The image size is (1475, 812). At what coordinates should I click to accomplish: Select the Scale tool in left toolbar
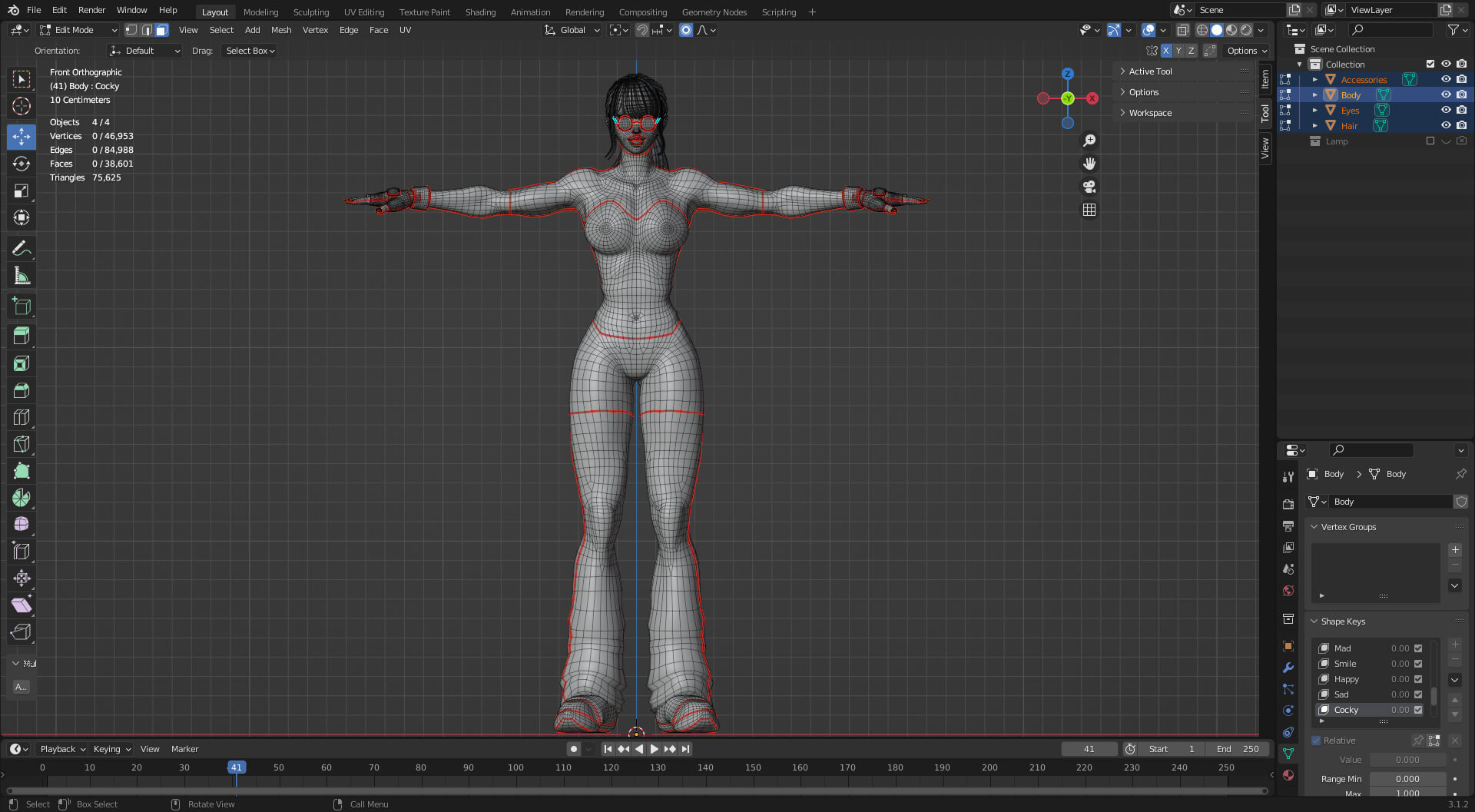[22, 191]
